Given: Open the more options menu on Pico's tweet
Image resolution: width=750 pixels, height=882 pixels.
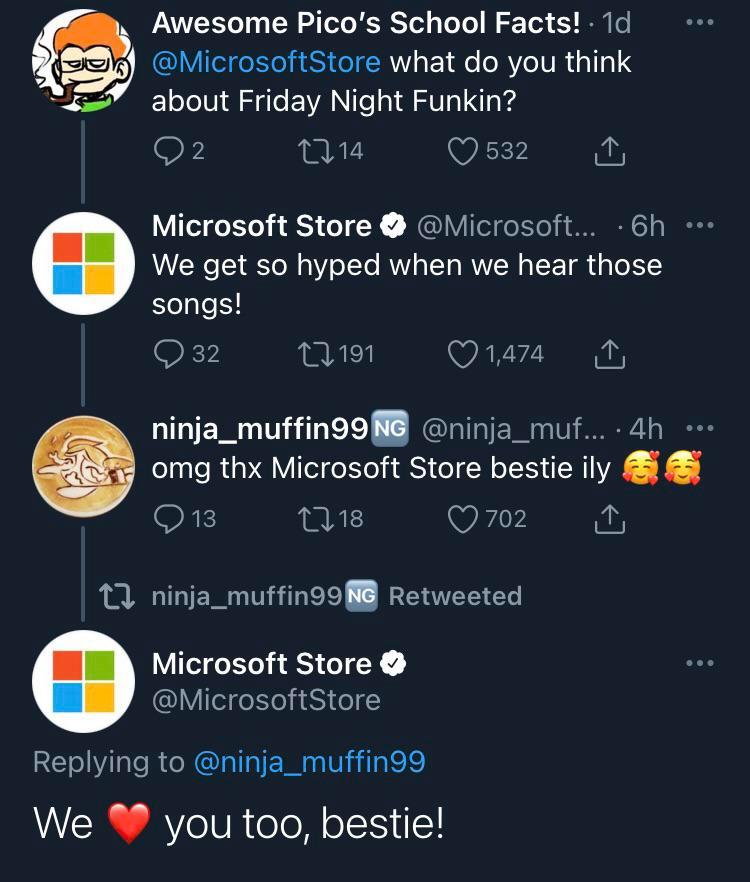Looking at the screenshot, I should tap(700, 22).
